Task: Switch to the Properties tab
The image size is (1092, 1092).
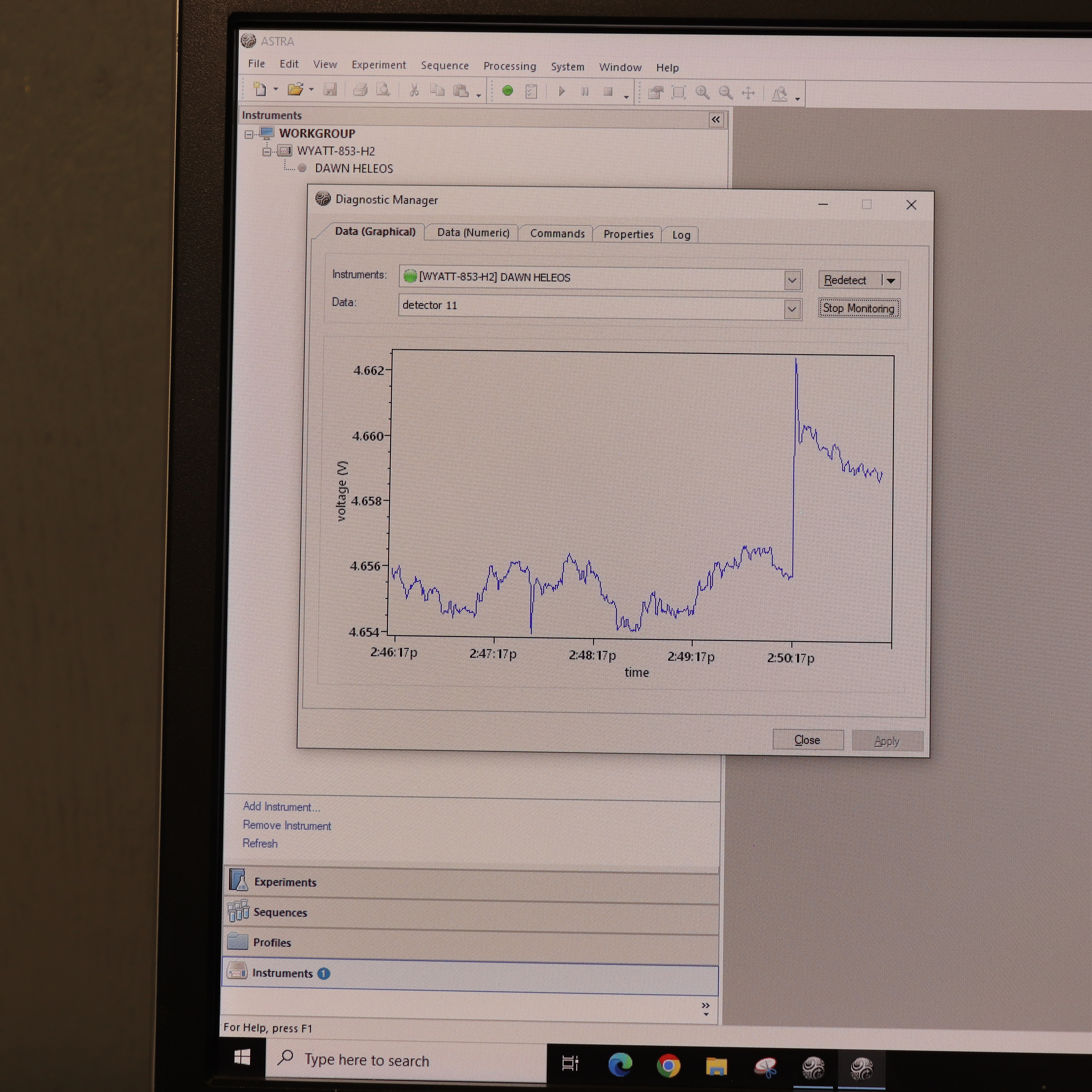Action: (628, 235)
